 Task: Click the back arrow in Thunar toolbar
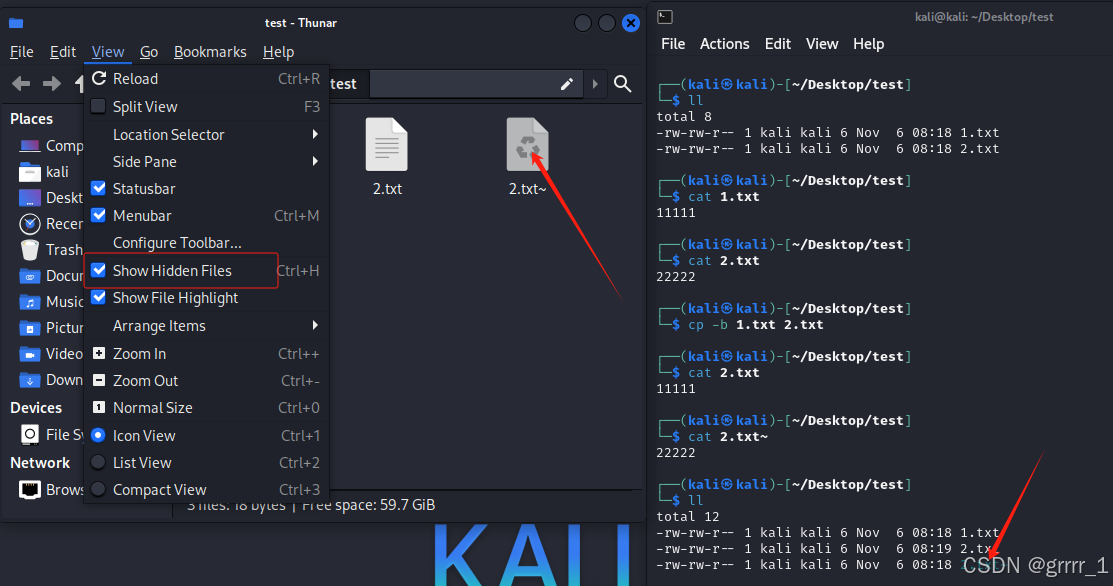tap(21, 84)
